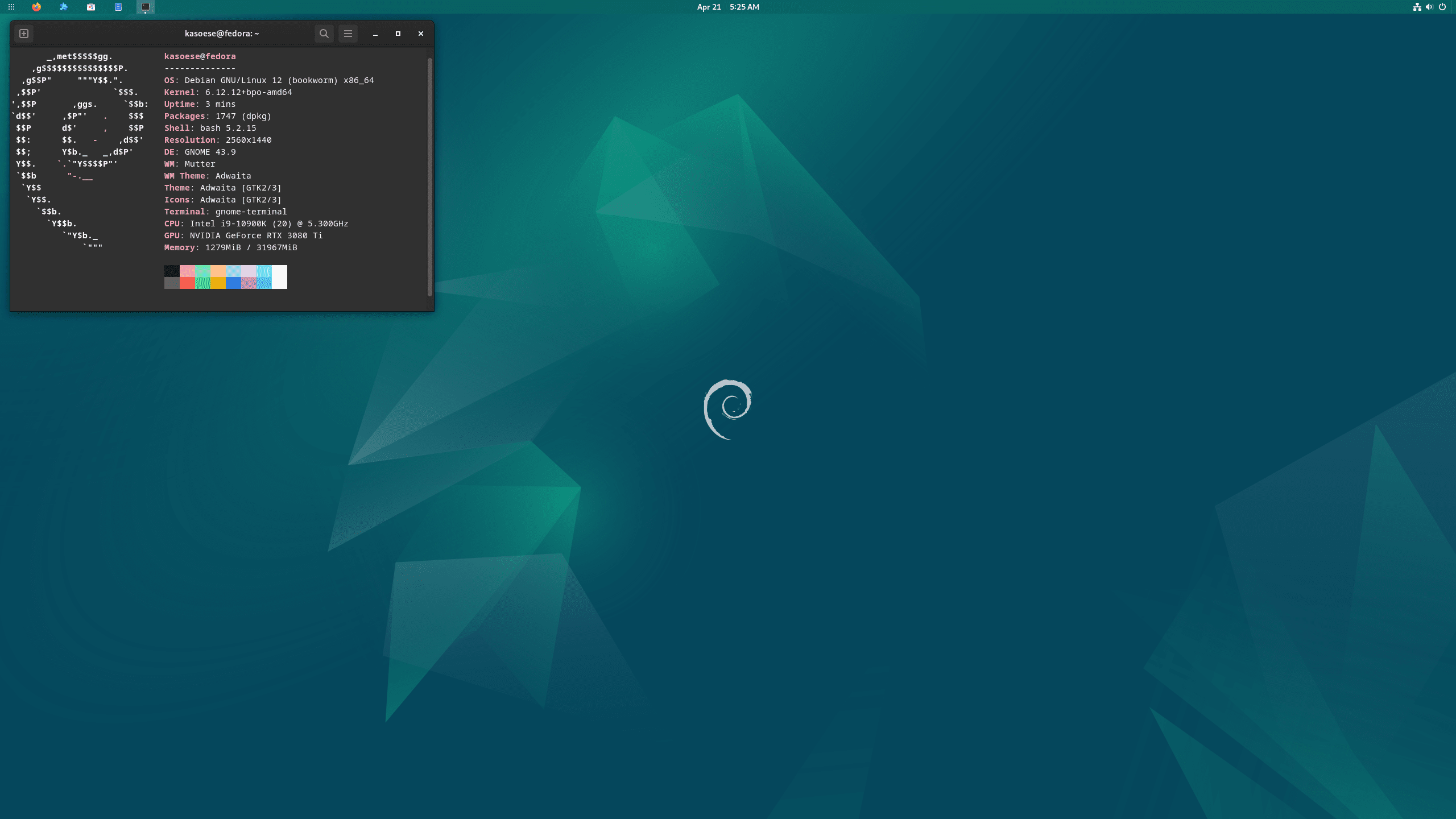The image size is (1456, 819).
Task: Click the active Terminal panel icon
Action: click(x=146, y=7)
